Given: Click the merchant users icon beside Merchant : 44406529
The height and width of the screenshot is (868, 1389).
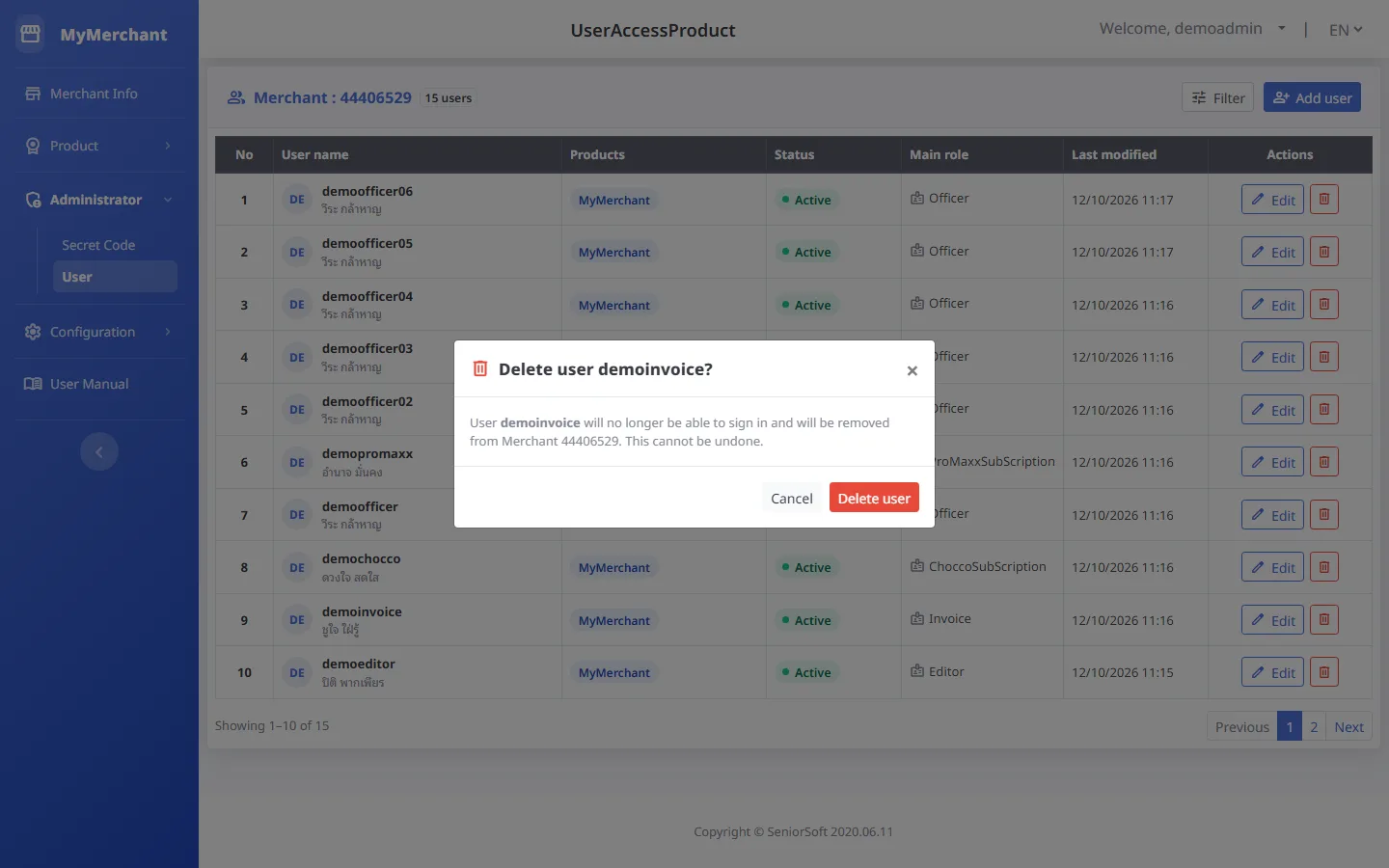Looking at the screenshot, I should [x=236, y=97].
